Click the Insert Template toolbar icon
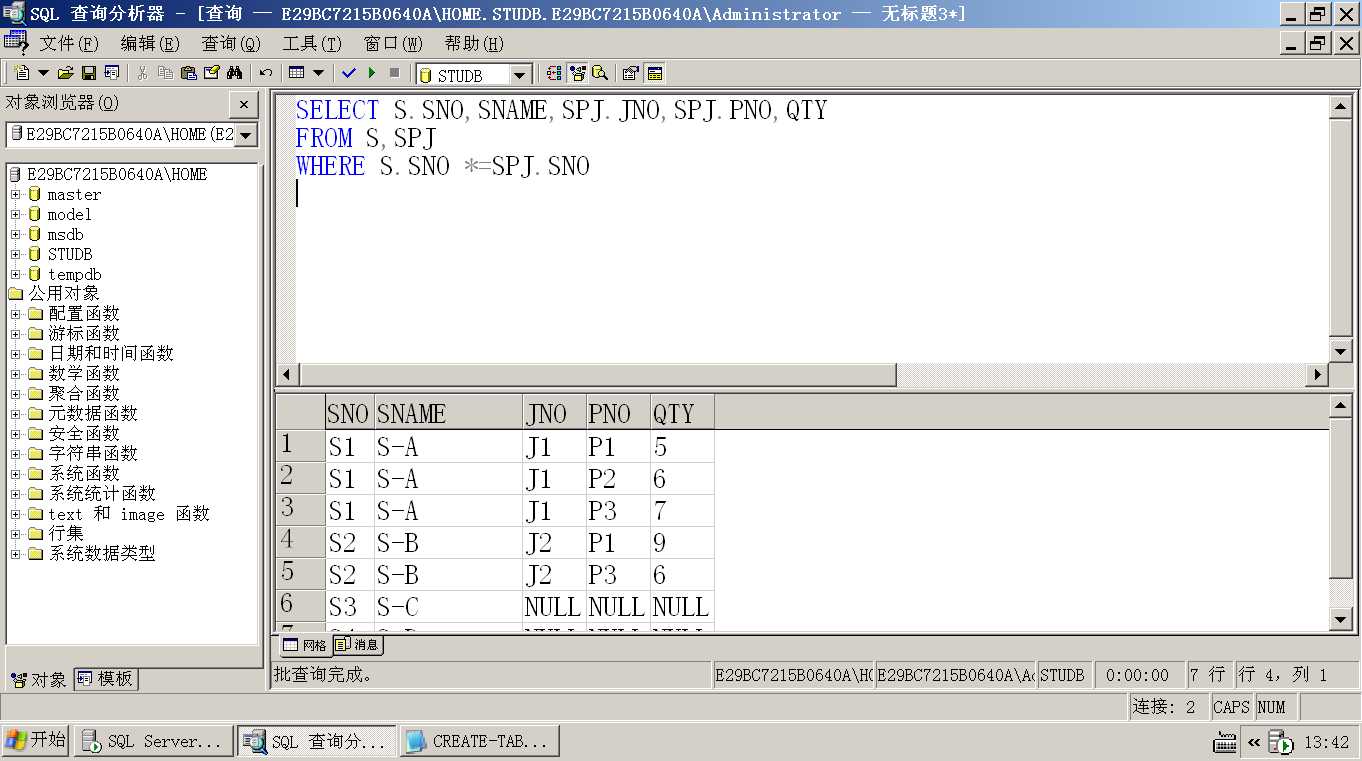Viewport: 1362px width, 761px height. (x=111, y=73)
